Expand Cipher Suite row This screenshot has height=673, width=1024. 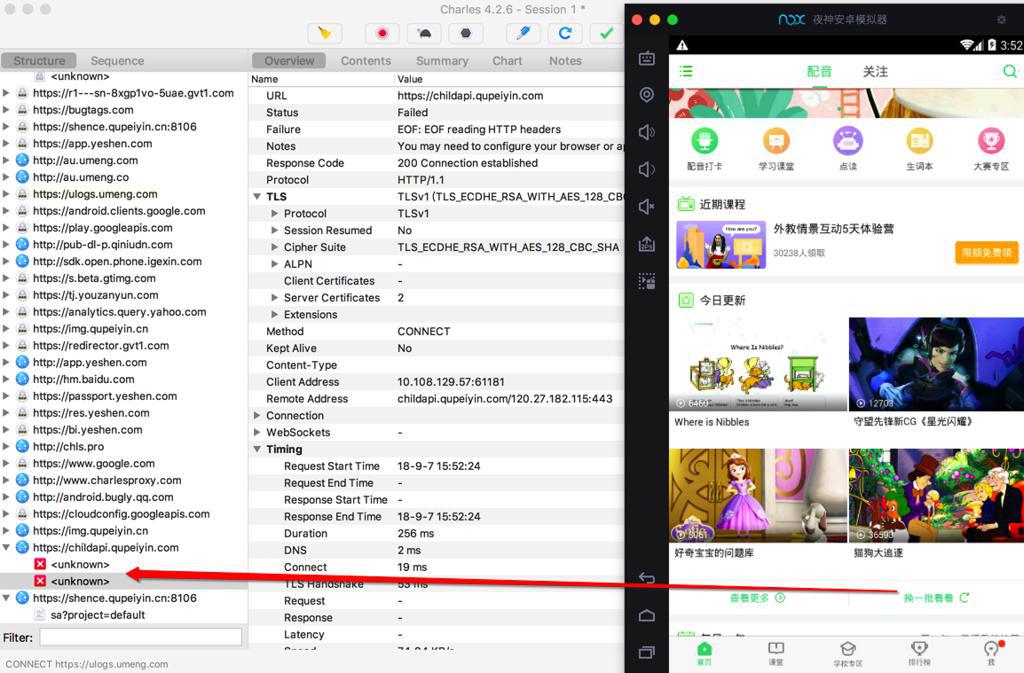click(275, 247)
